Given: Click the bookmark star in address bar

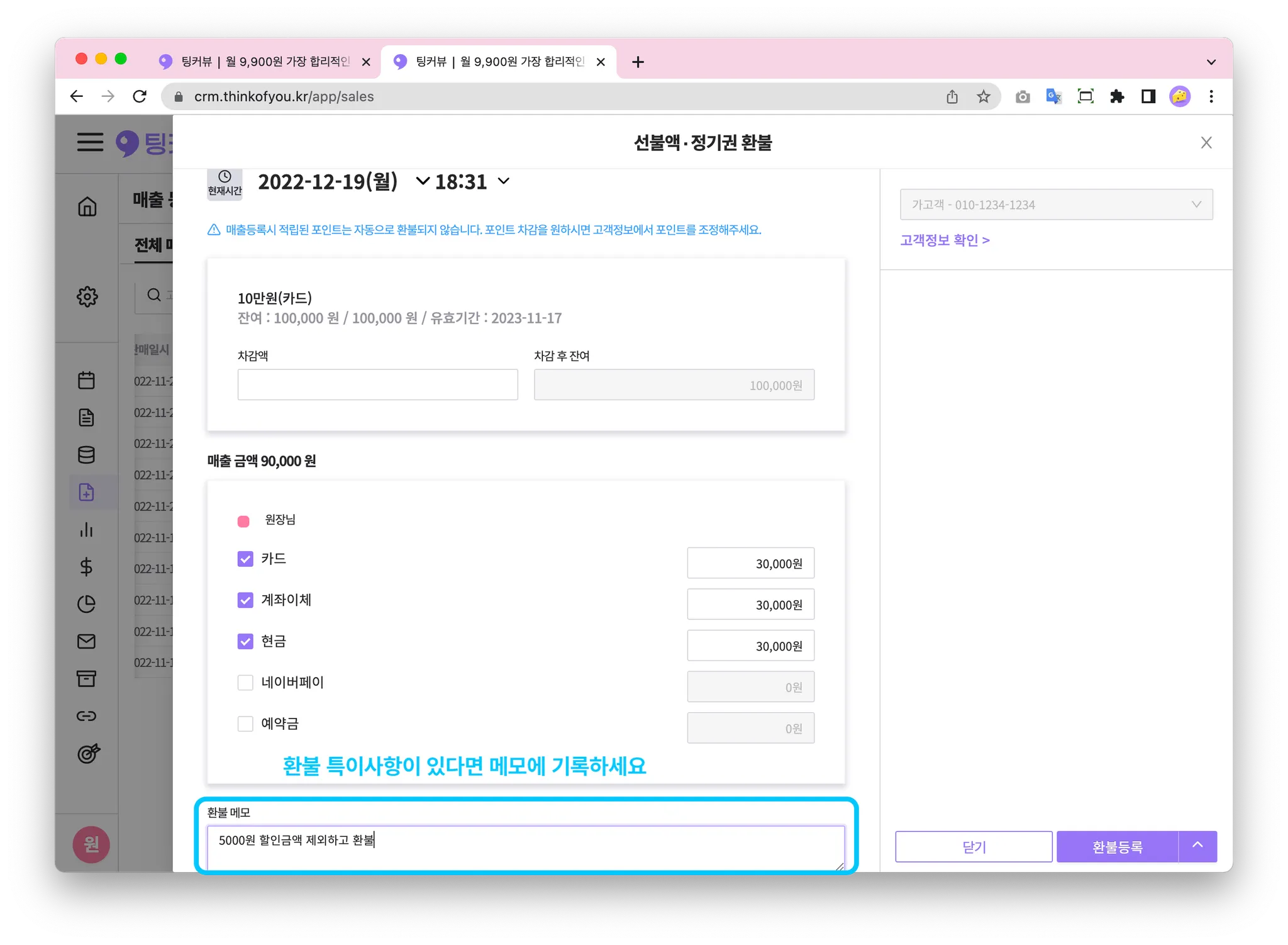Looking at the screenshot, I should click(984, 96).
